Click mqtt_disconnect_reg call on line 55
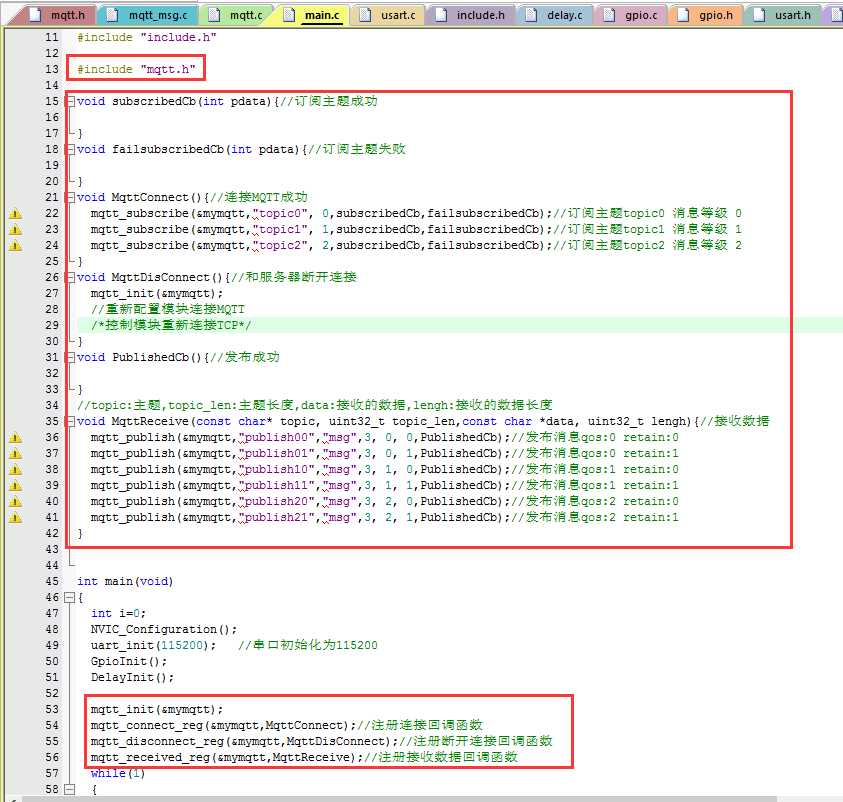This screenshot has width=843, height=802. coord(244,741)
